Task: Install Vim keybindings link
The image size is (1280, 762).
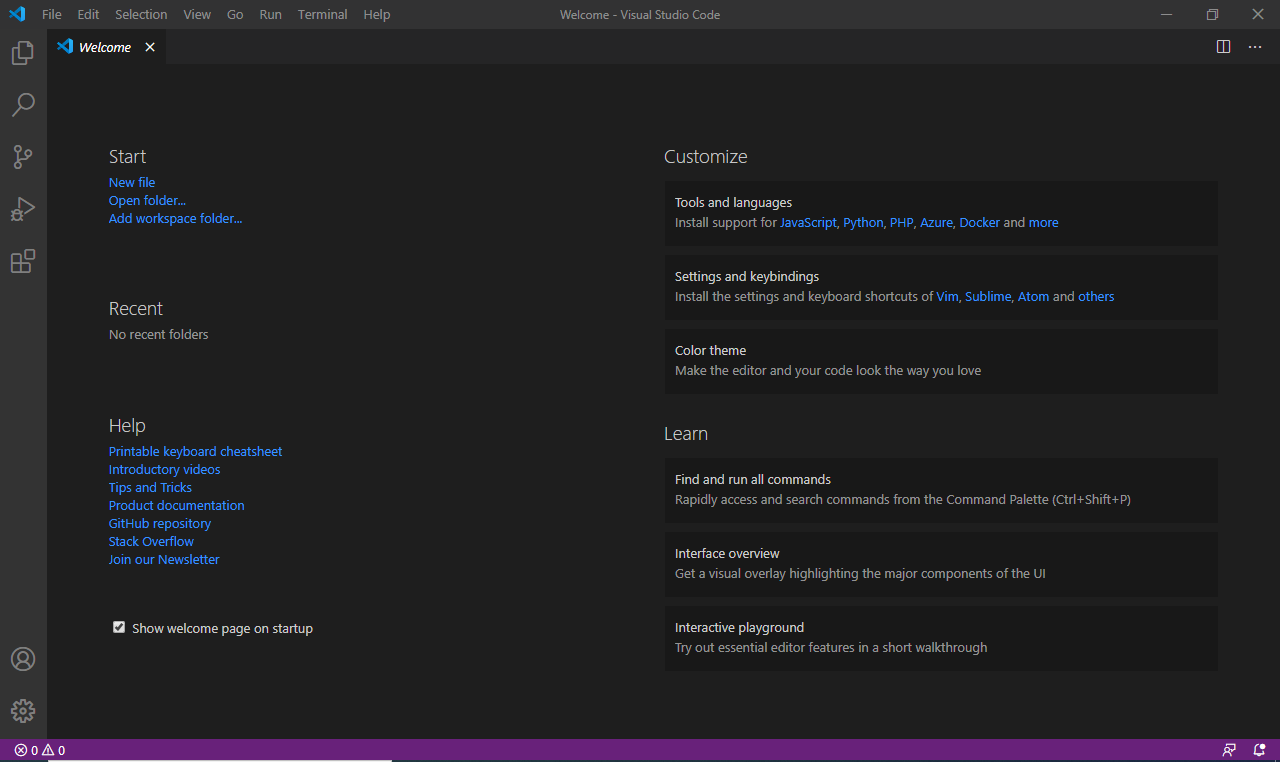Action: (947, 296)
